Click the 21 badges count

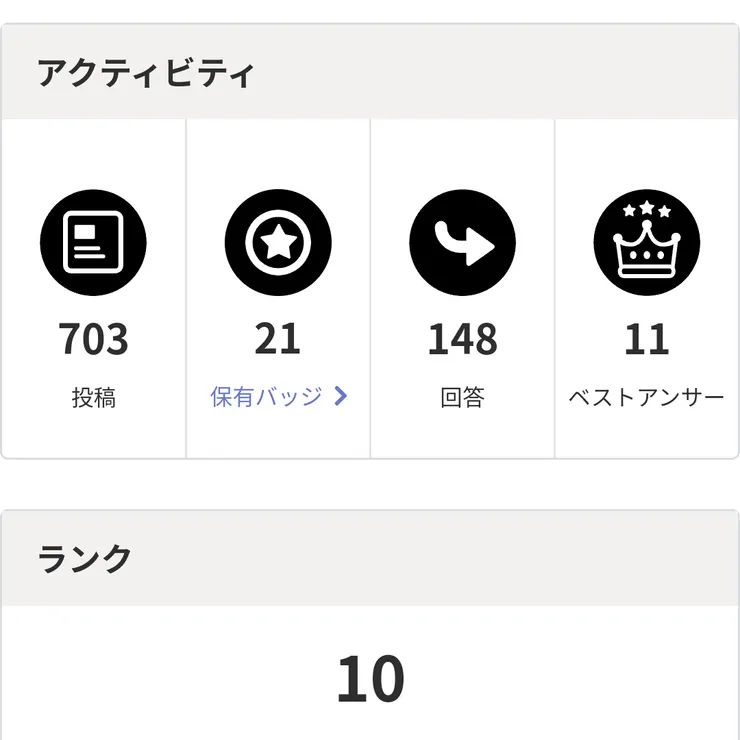[278, 340]
